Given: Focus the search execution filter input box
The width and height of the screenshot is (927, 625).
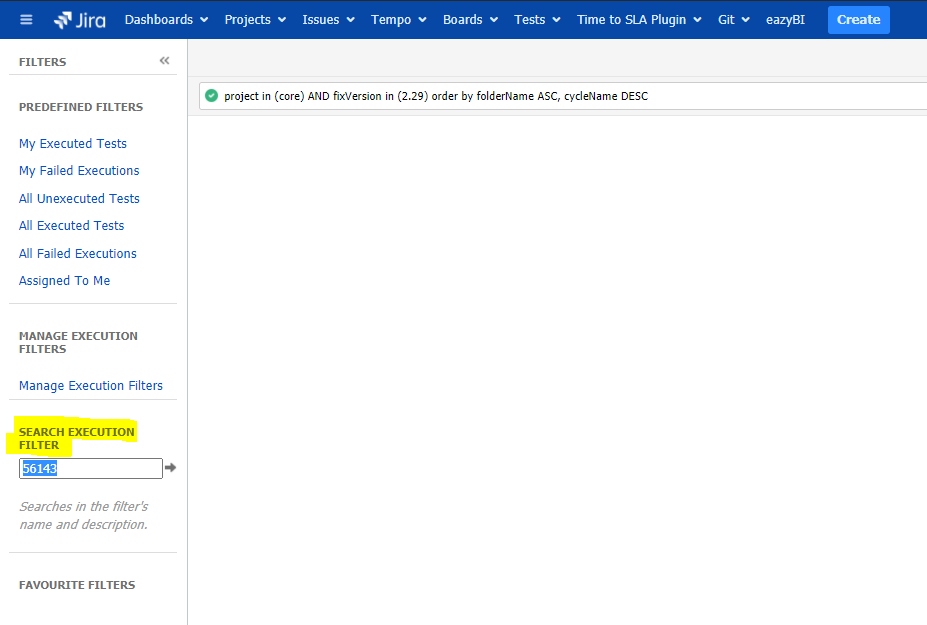Looking at the screenshot, I should click(x=90, y=468).
